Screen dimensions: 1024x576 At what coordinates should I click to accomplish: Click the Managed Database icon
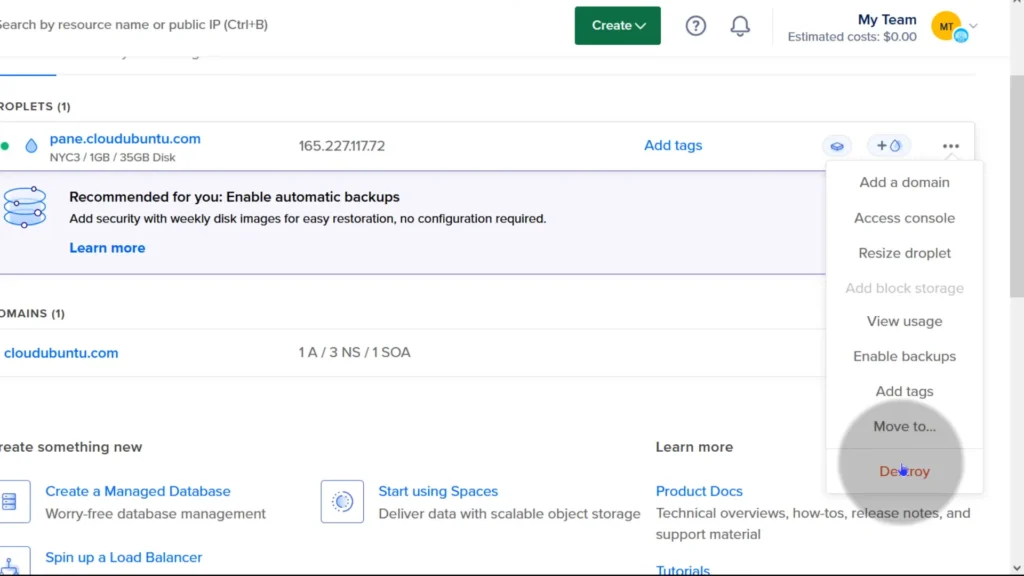tap(10, 501)
